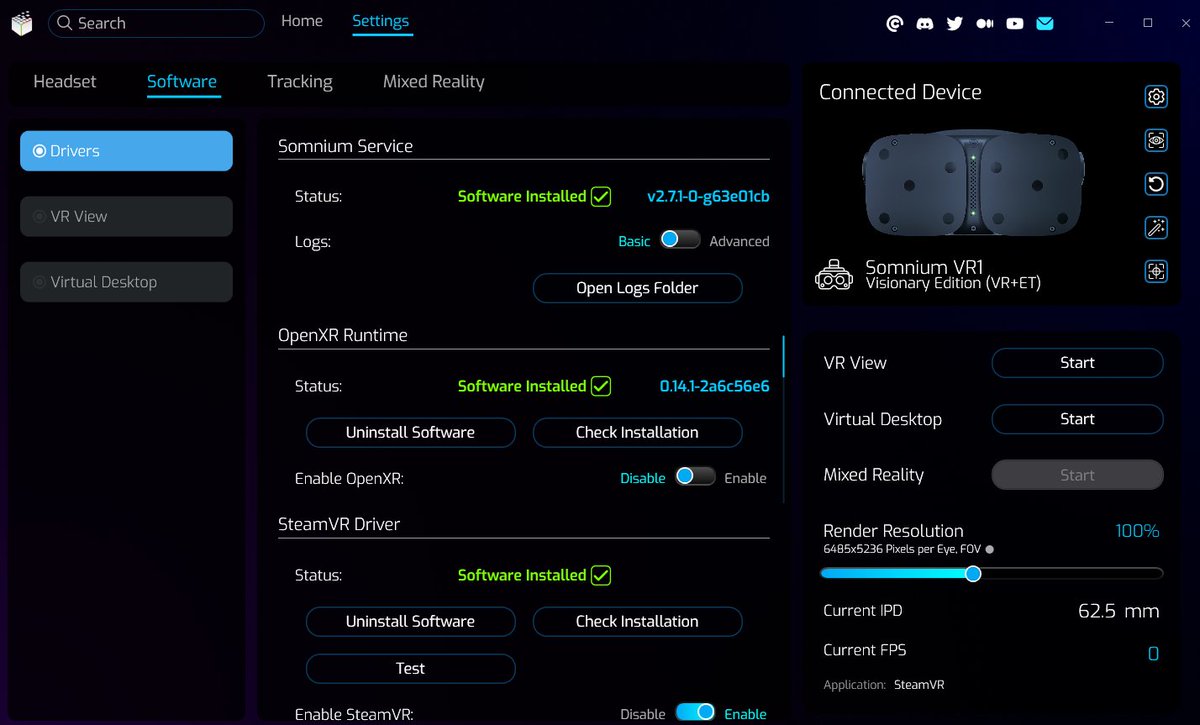1200x725 pixels.
Task: Open the website at-sign social icon
Action: (x=896, y=23)
